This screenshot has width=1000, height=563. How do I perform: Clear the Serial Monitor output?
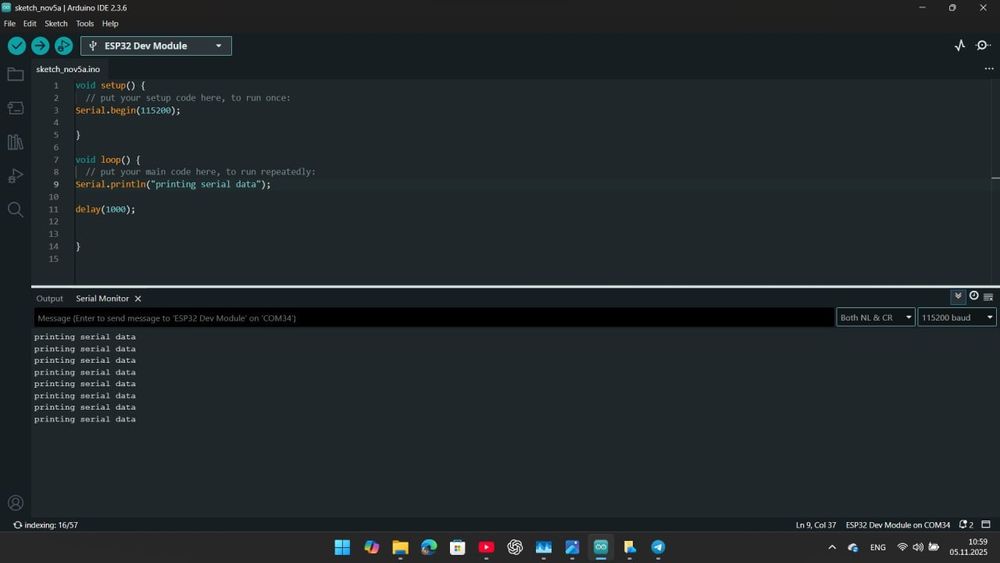[x=989, y=296]
